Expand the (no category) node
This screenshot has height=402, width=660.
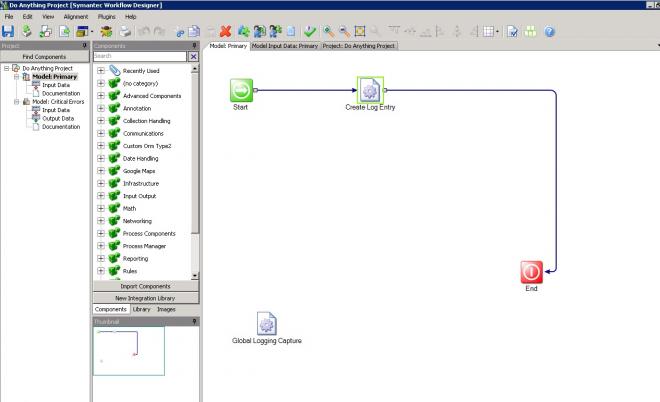(101, 83)
